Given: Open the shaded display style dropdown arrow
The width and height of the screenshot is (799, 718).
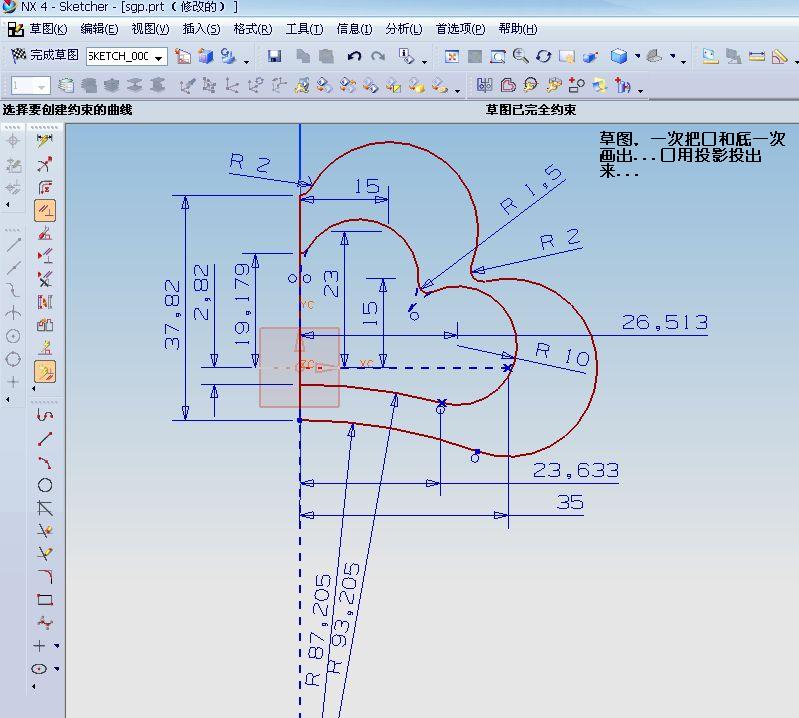Looking at the screenshot, I should click(637, 56).
